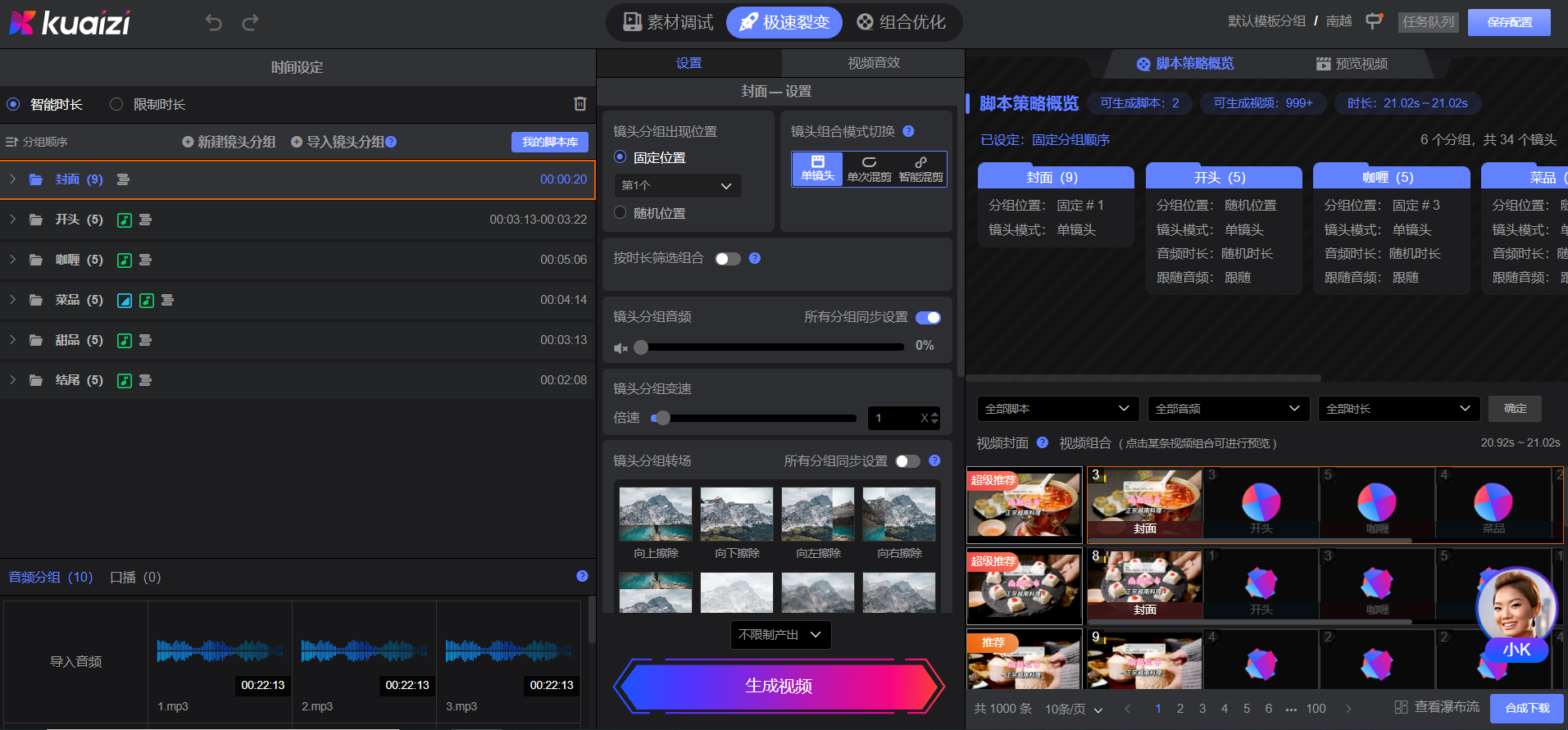Select the 单镜头 mode icon
The width and height of the screenshot is (1568, 730).
coord(817,169)
